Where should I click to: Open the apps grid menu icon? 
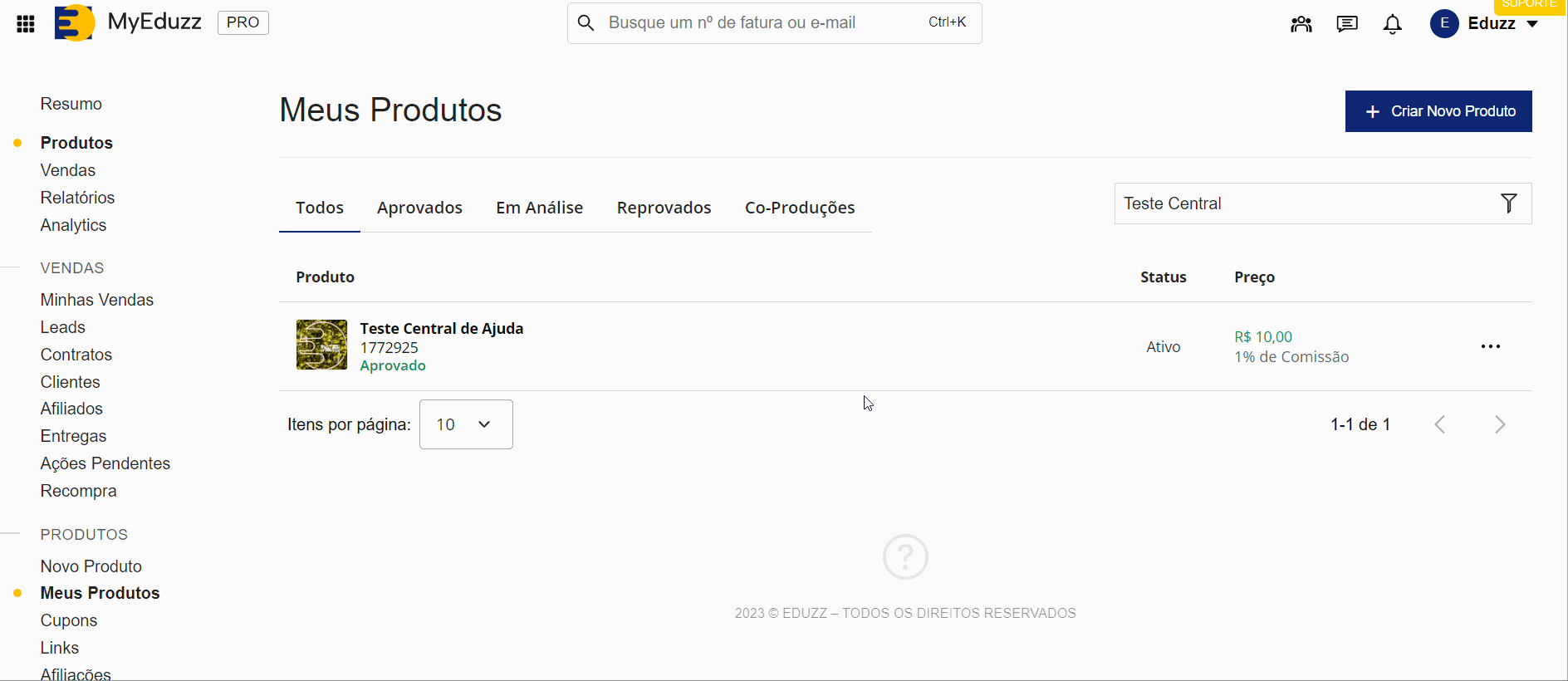point(26,24)
